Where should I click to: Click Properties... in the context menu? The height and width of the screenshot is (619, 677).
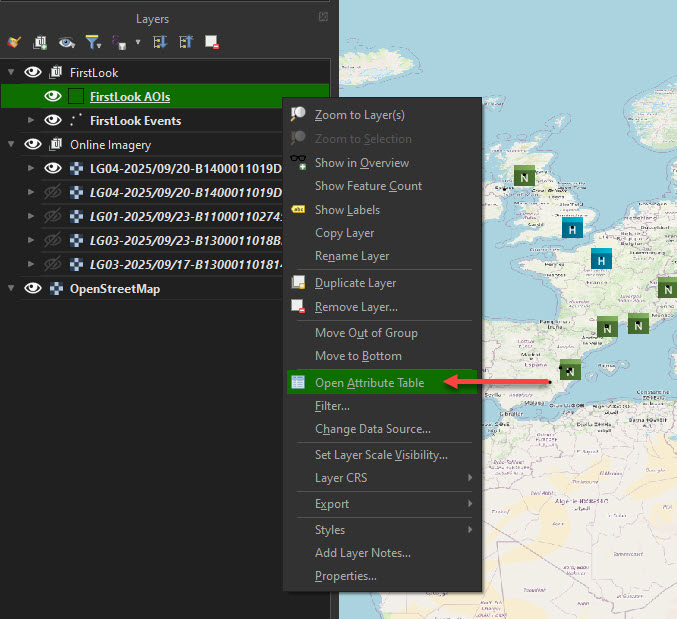pos(345,576)
